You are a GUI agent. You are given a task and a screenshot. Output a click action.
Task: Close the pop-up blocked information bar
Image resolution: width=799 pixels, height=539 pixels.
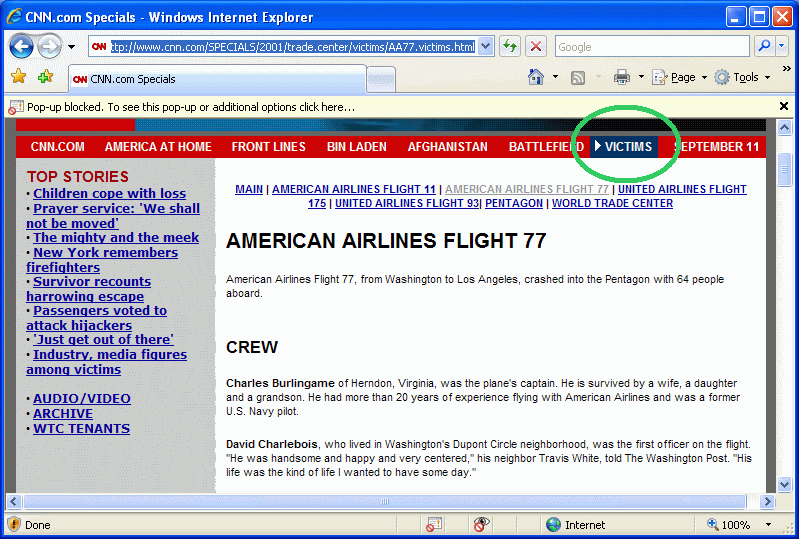tap(784, 106)
